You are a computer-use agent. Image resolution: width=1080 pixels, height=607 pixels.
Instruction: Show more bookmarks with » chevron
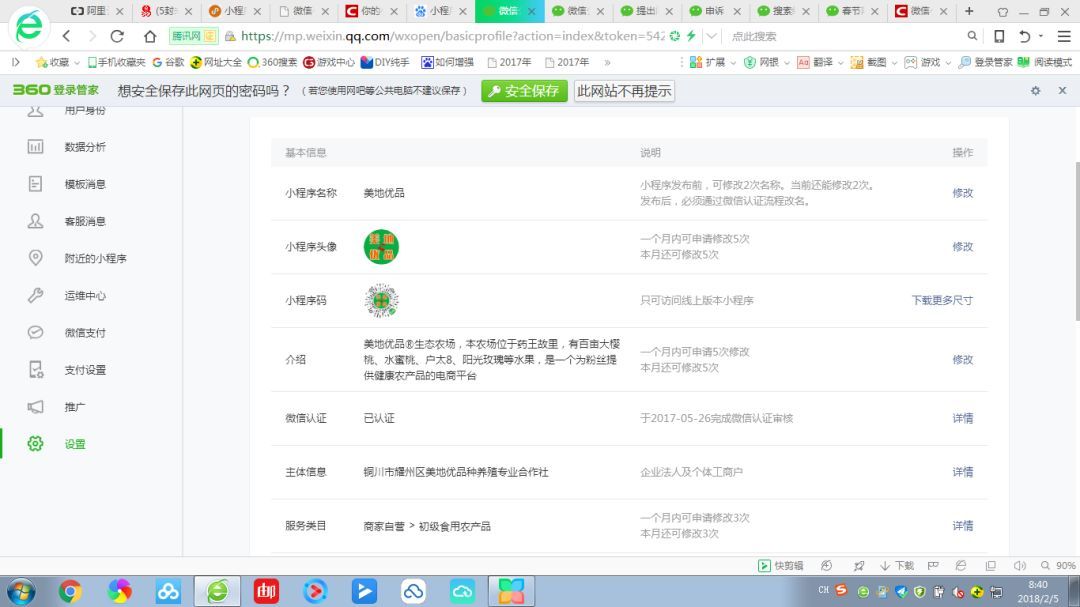pos(607,62)
